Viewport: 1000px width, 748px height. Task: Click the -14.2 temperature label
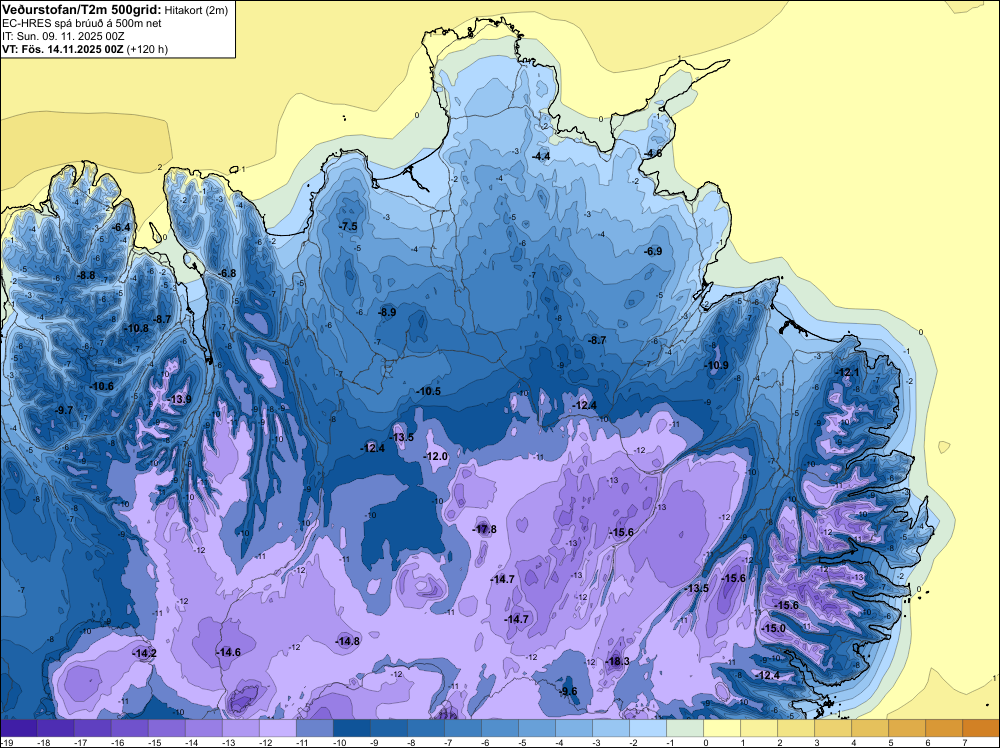click(144, 653)
